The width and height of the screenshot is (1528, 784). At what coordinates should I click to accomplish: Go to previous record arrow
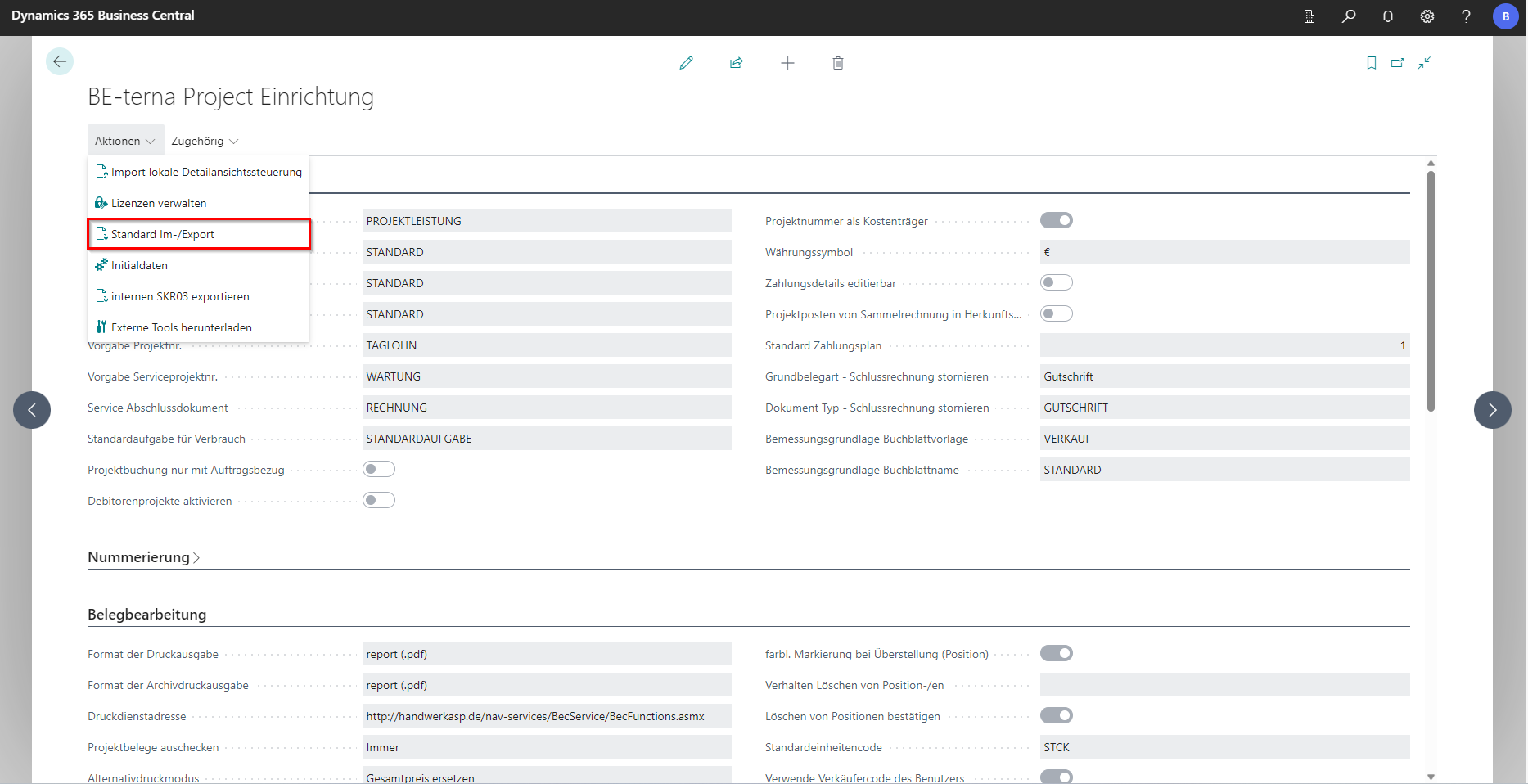point(32,410)
